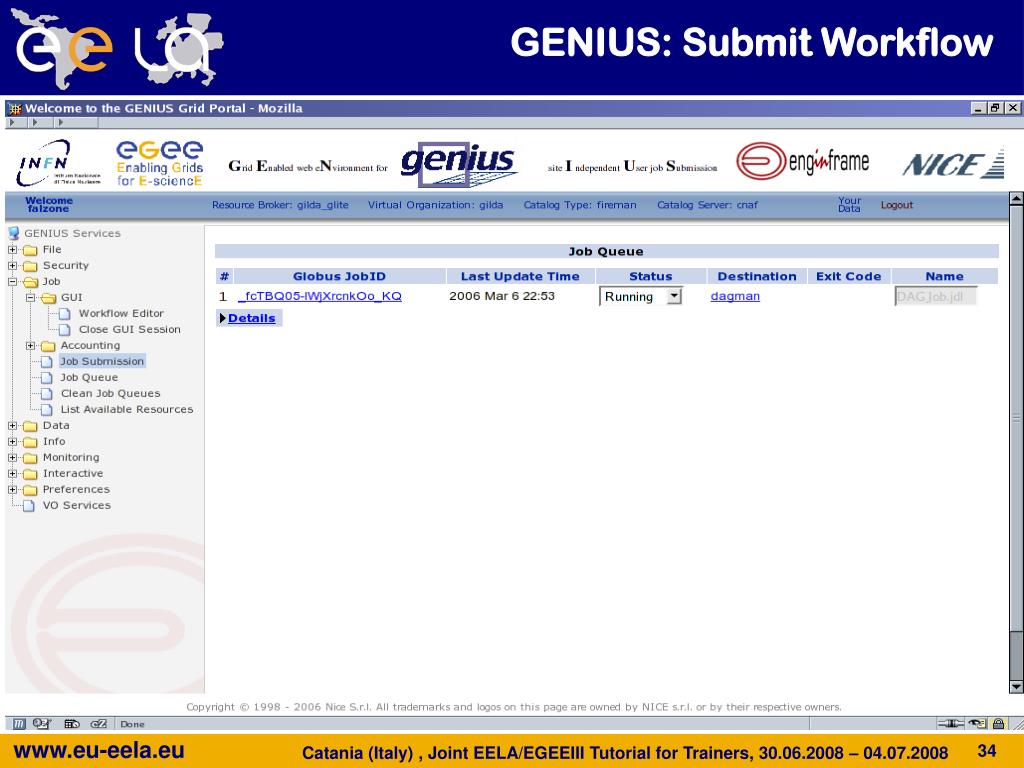Click the '2006 Mar 6 22:53' cell

click(502, 296)
